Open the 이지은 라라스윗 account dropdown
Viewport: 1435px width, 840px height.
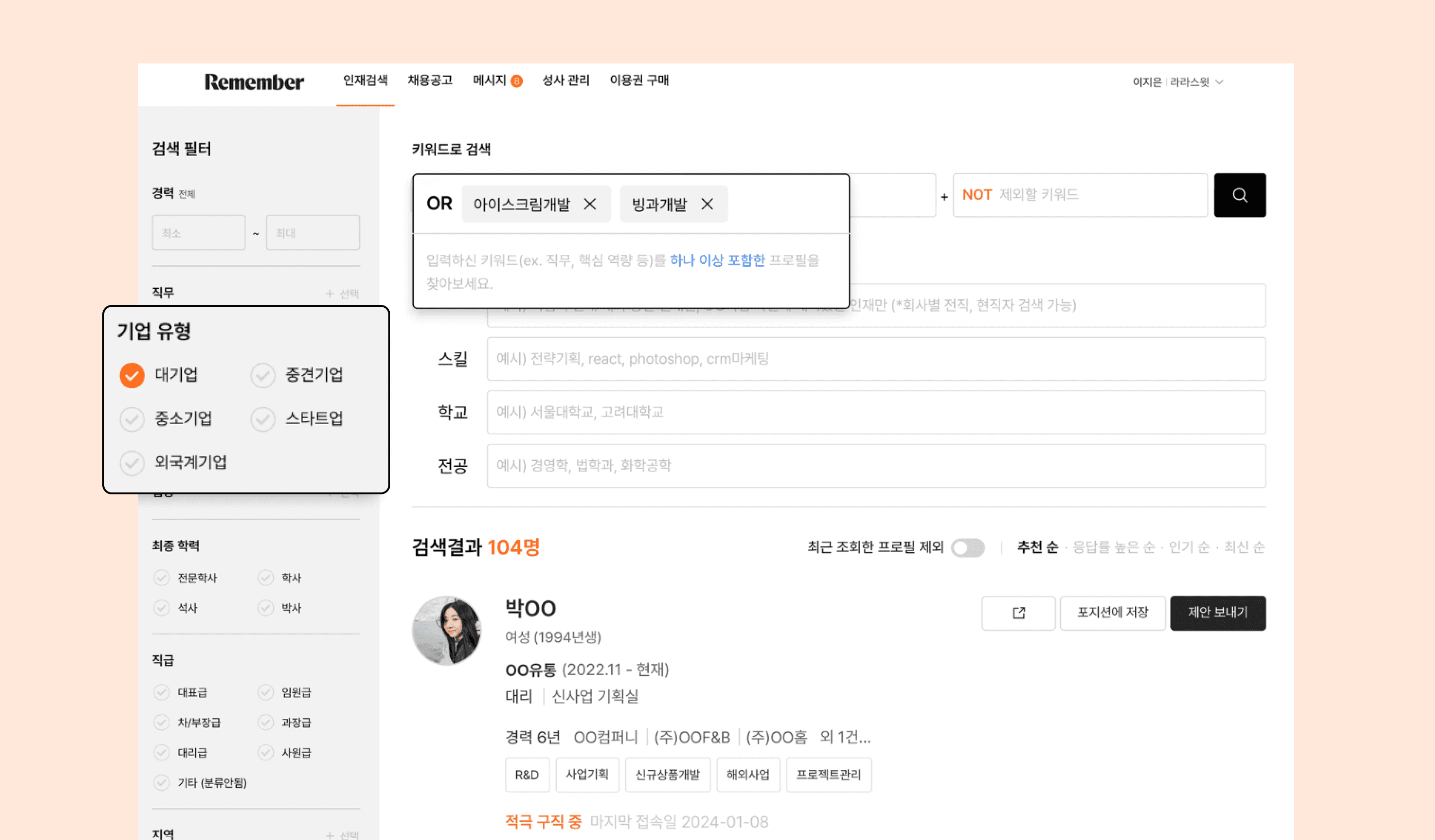1178,82
